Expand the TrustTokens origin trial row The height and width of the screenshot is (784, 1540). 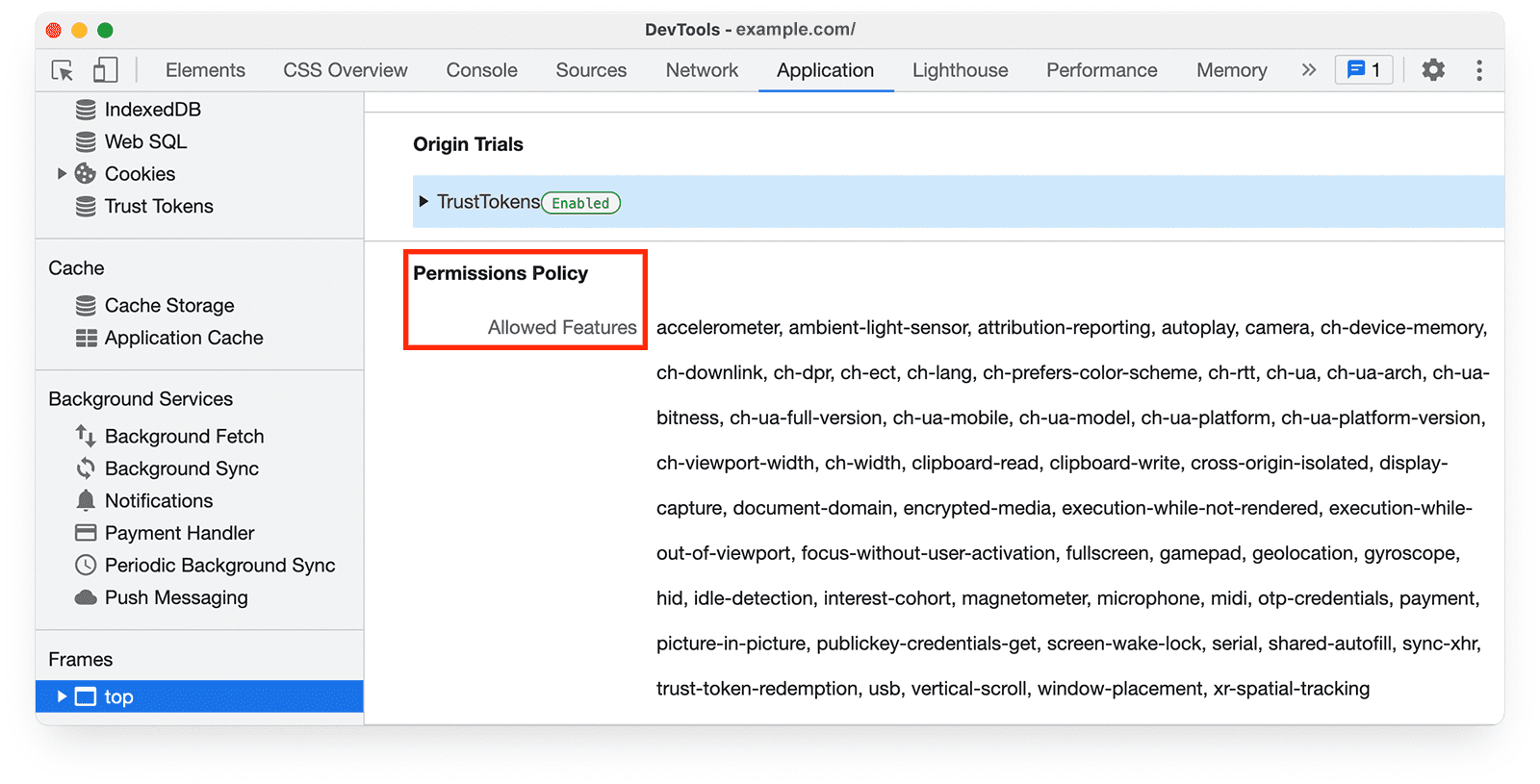click(423, 202)
